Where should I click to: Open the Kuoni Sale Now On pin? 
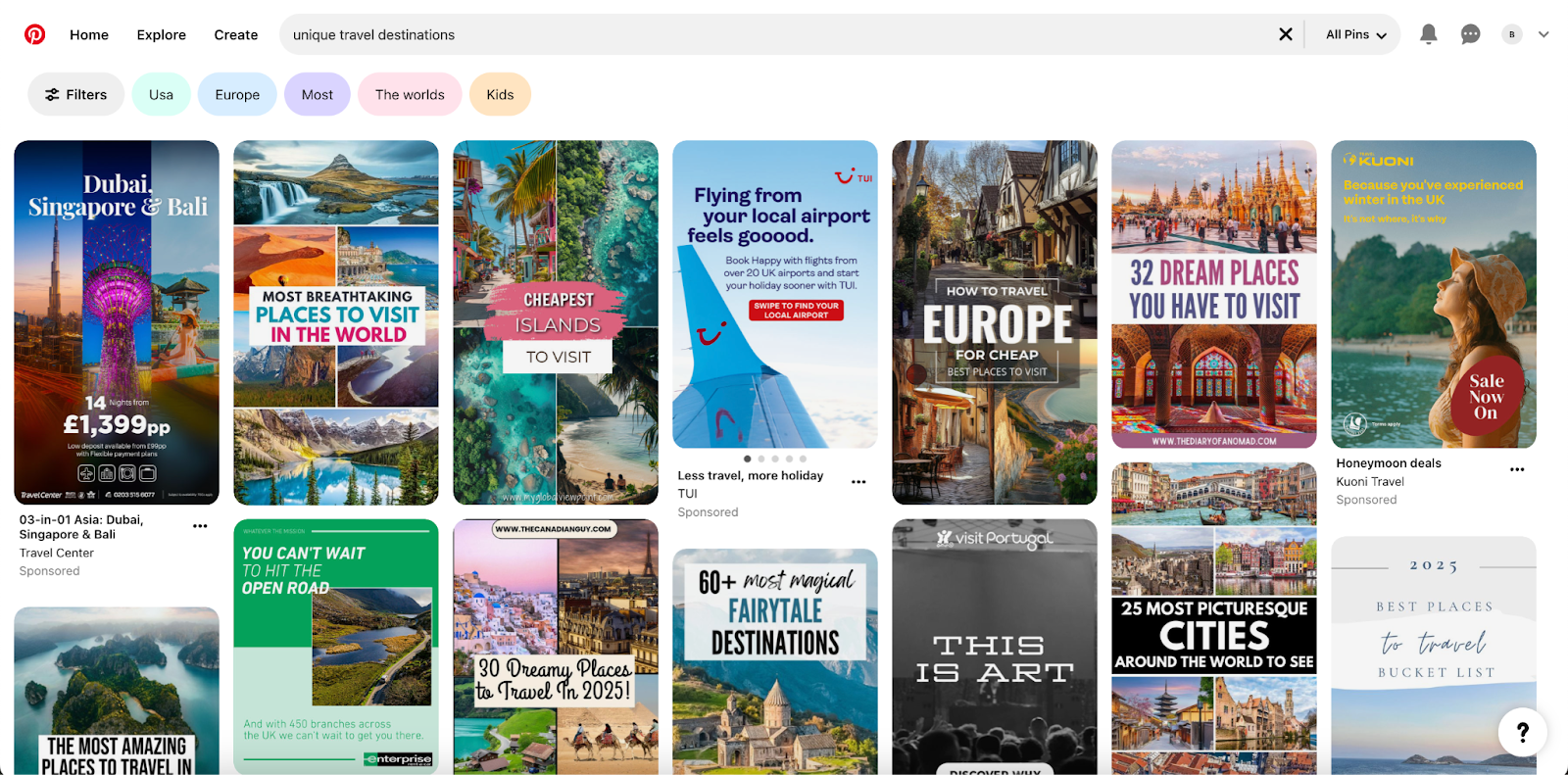pyautogui.click(x=1434, y=294)
